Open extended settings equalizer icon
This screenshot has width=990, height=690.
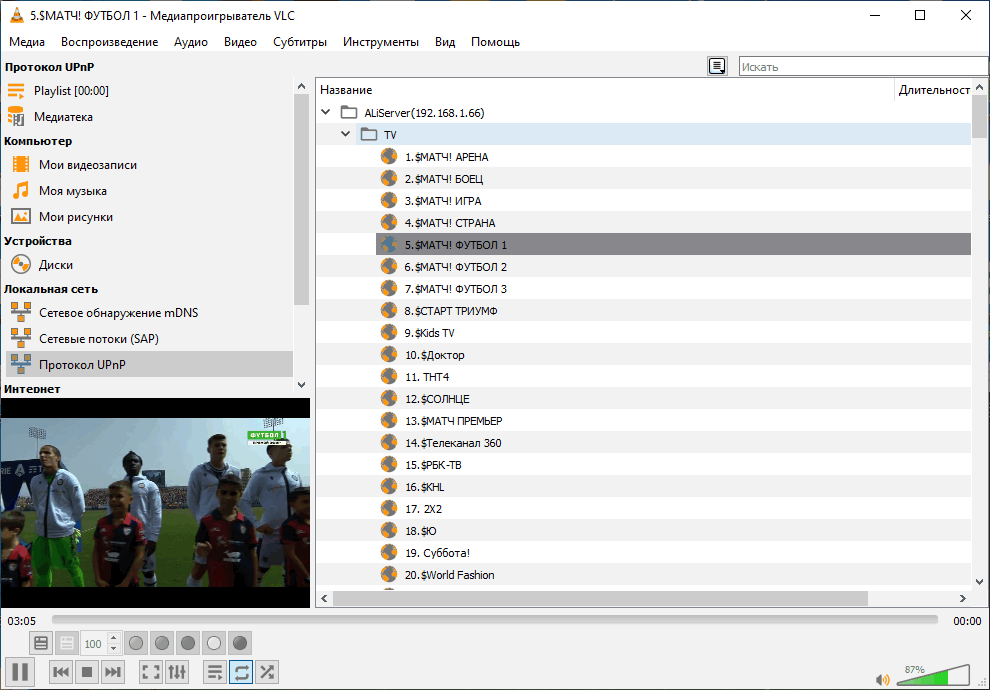tap(177, 672)
